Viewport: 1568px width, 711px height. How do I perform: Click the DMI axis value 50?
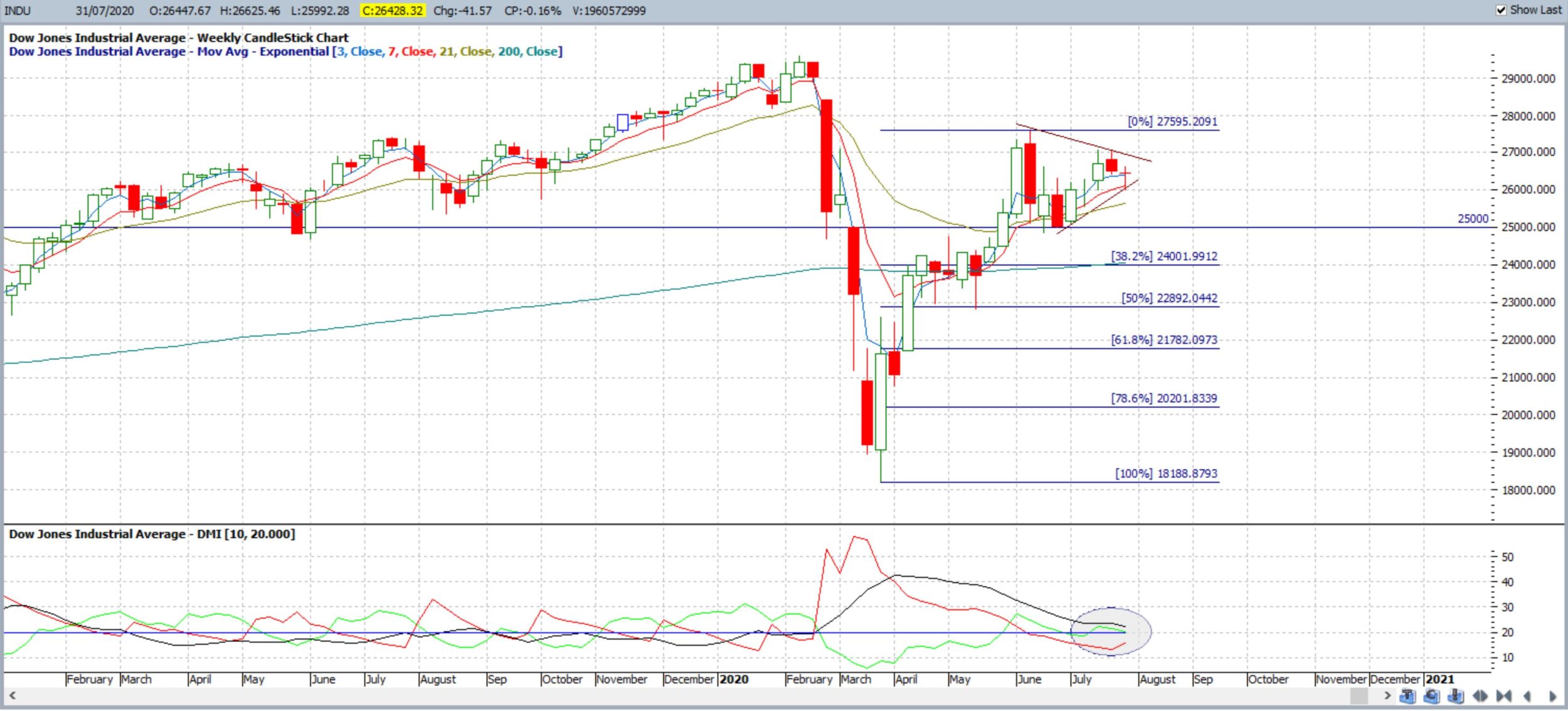[x=1508, y=557]
